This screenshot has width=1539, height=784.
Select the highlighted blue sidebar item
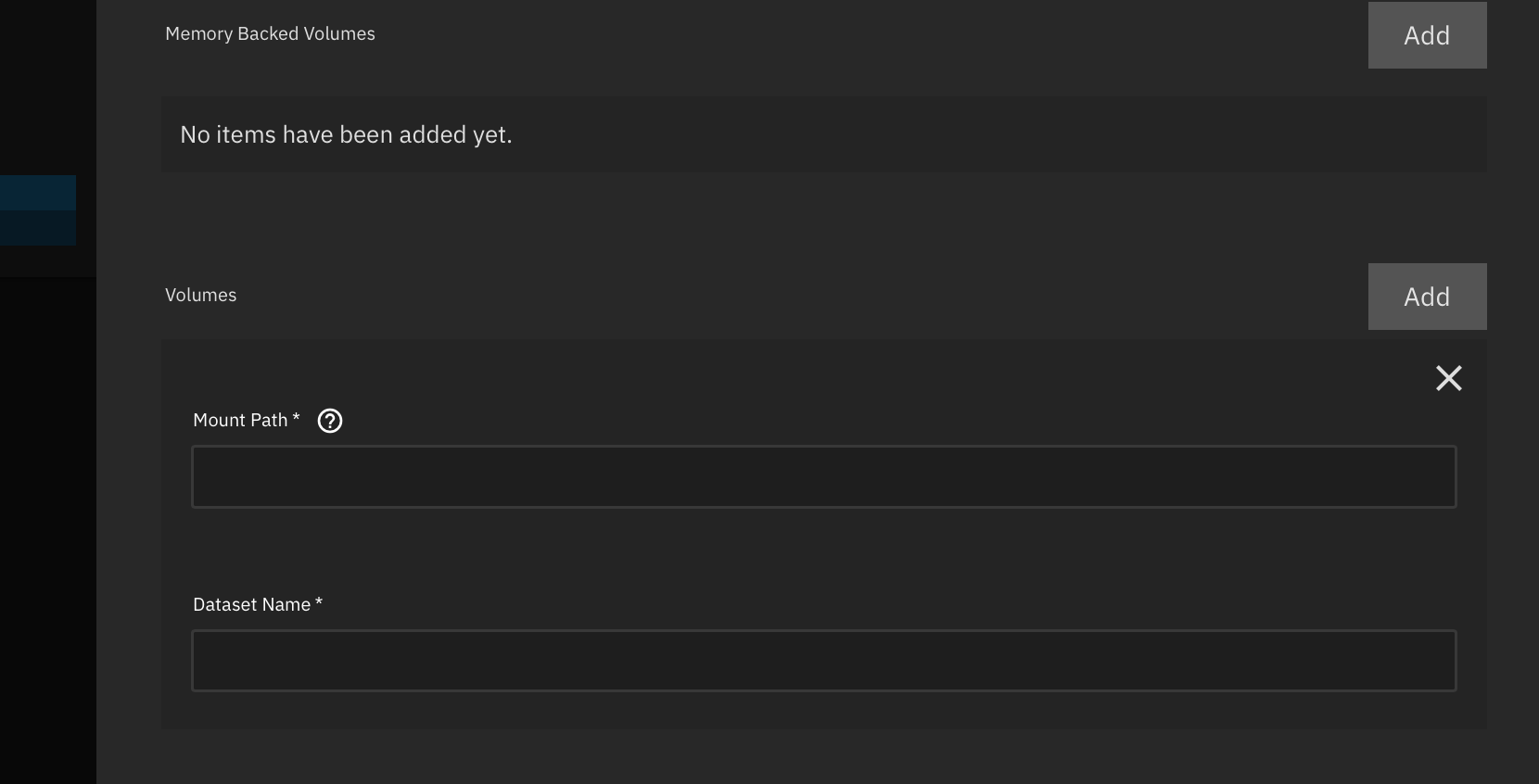pos(38,193)
